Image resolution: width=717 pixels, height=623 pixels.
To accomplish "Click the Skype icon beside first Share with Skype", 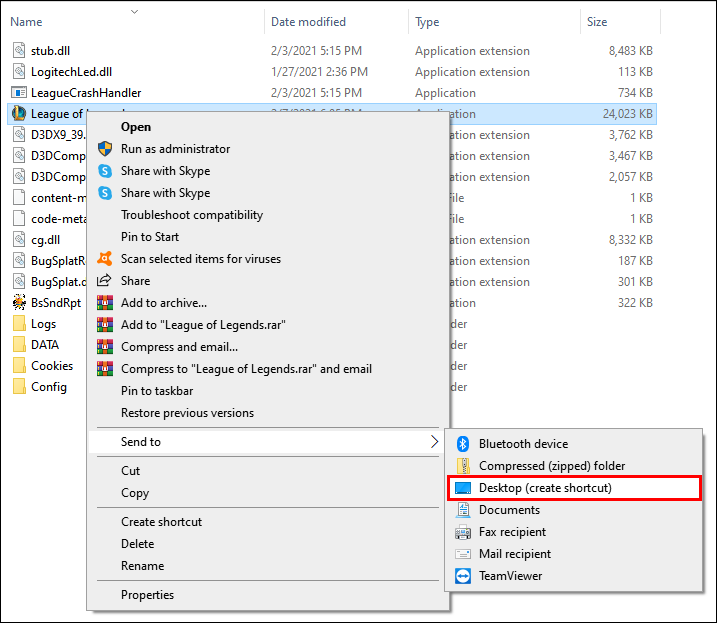I will coord(105,171).
